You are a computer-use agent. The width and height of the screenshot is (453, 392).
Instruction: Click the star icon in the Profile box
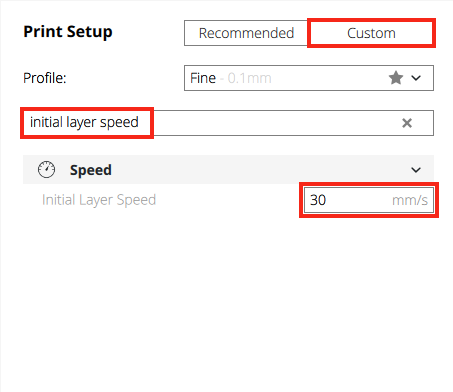coord(396,78)
